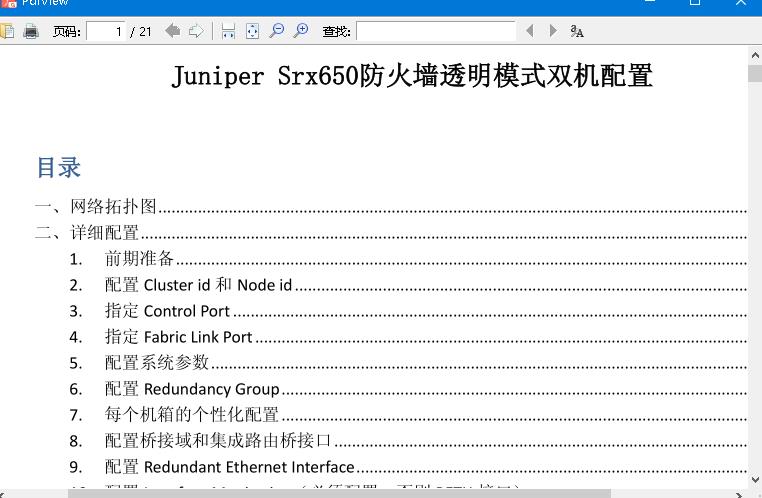This screenshot has height=498, width=762.
Task: Click the page number input field
Action: [106, 32]
